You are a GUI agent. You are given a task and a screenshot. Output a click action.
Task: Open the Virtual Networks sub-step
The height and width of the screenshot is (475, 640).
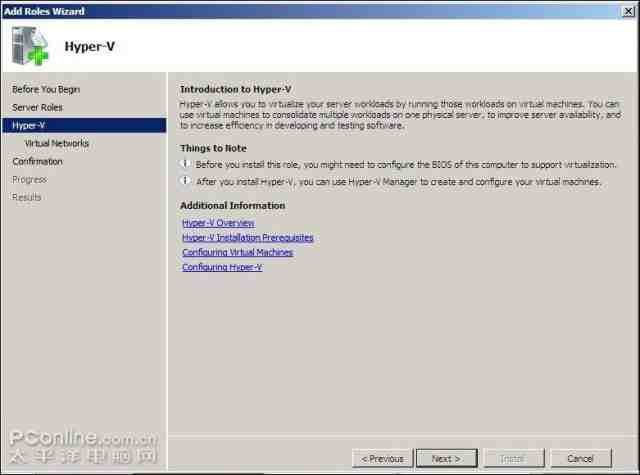click(57, 143)
